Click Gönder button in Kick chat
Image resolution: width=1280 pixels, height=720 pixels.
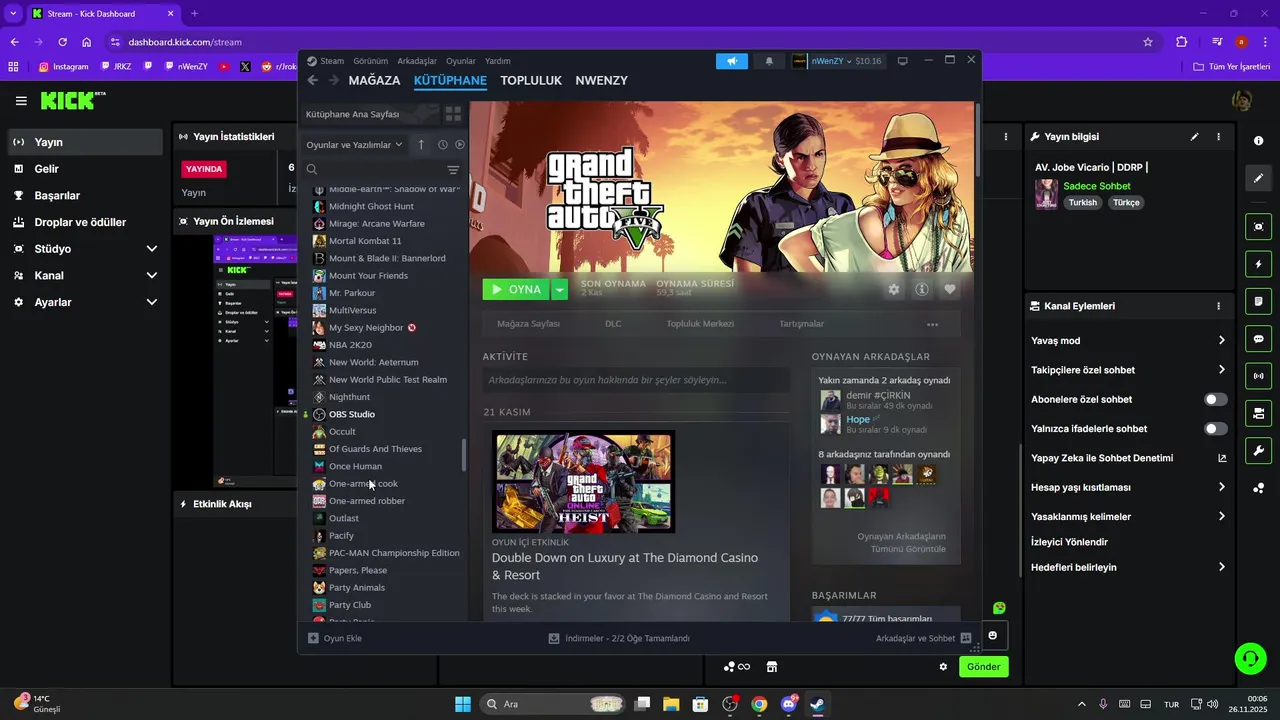[x=983, y=667]
